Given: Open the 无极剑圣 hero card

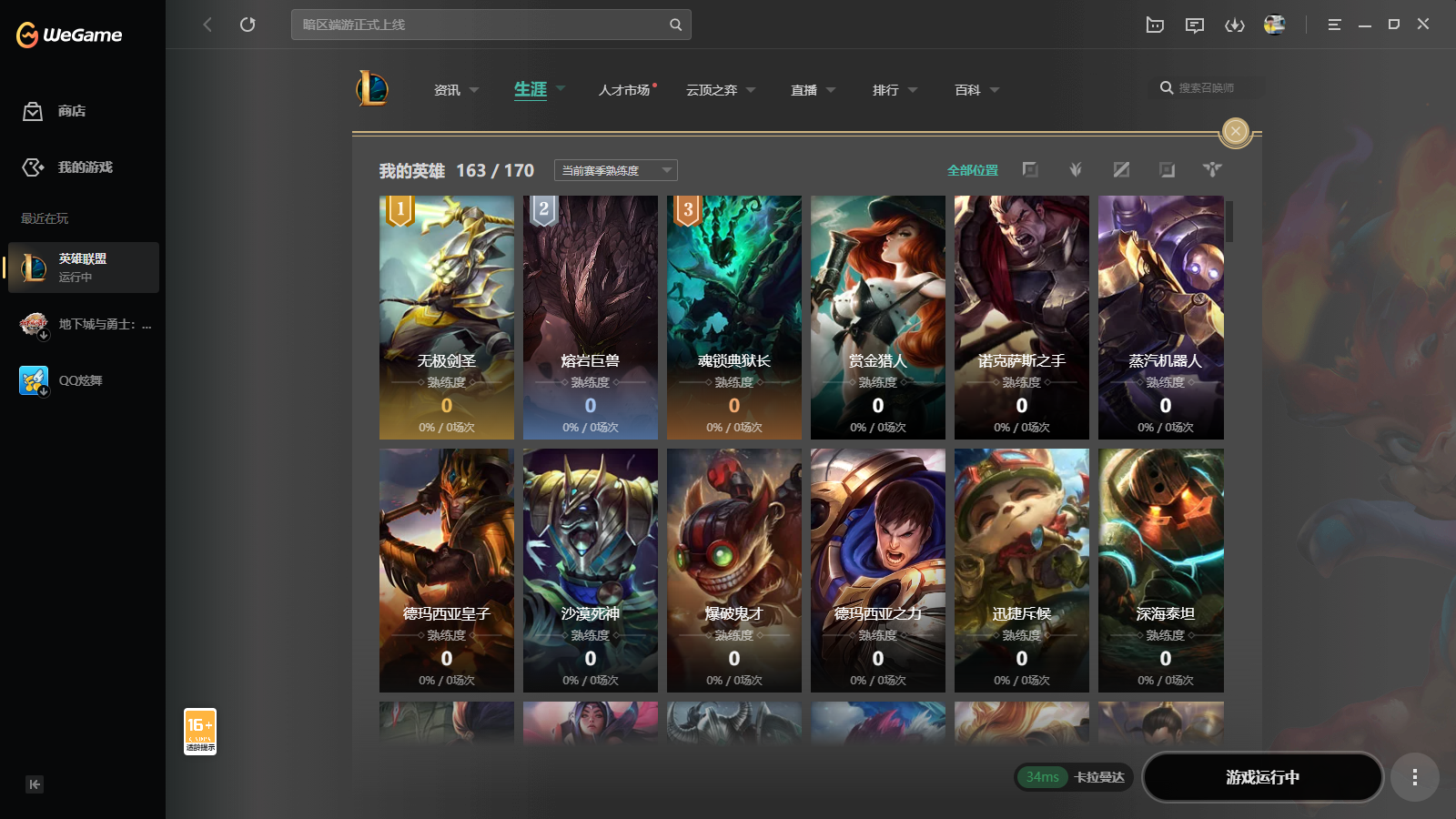Looking at the screenshot, I should pyautogui.click(x=447, y=318).
